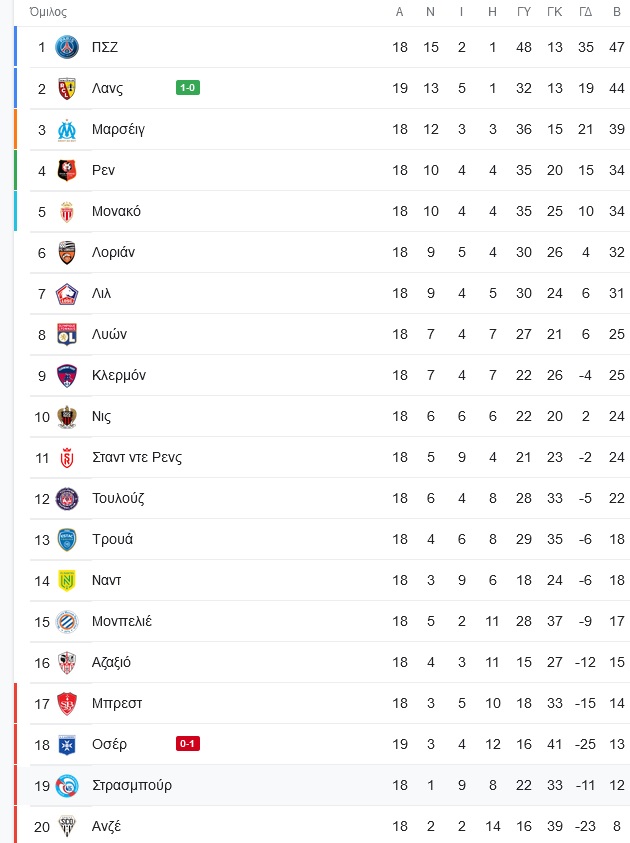Screen dimensions: 630x843
Task: Click the Όμιλος column header
Action: pos(48,12)
